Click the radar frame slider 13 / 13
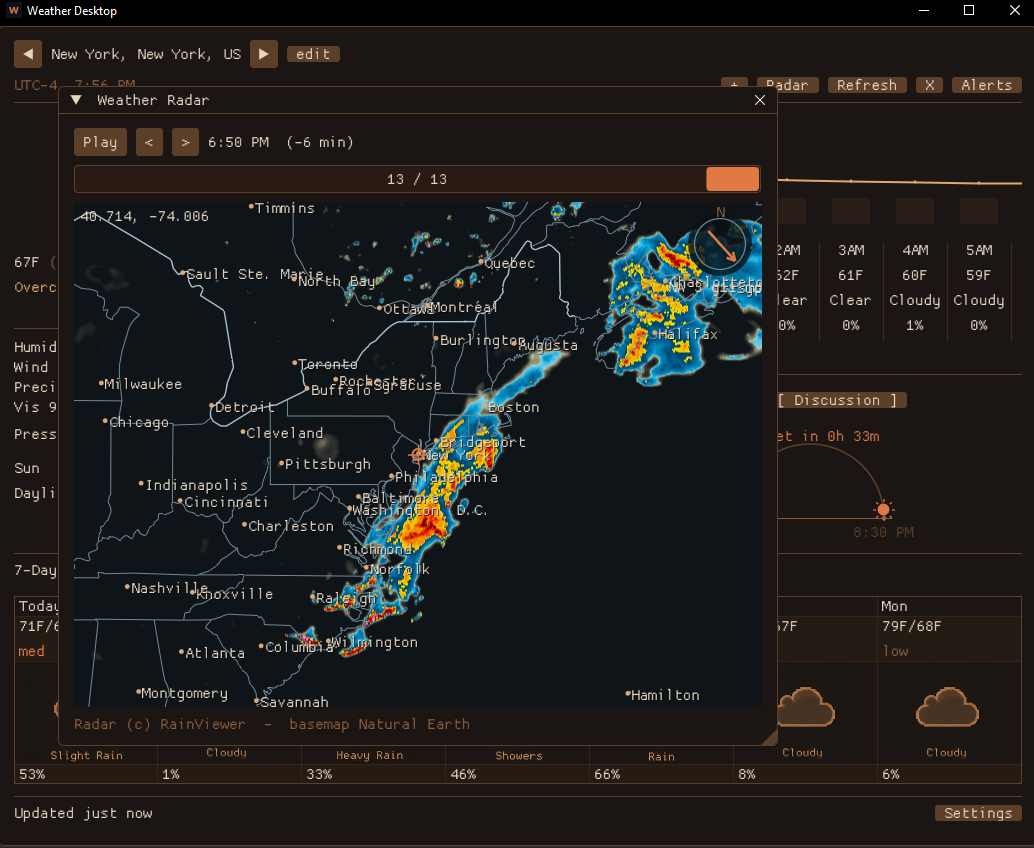The image size is (1034, 848). pyautogui.click(x=417, y=179)
